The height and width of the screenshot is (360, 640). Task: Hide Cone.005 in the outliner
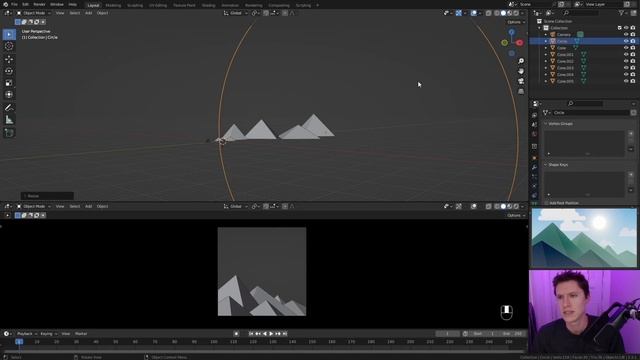tap(626, 81)
